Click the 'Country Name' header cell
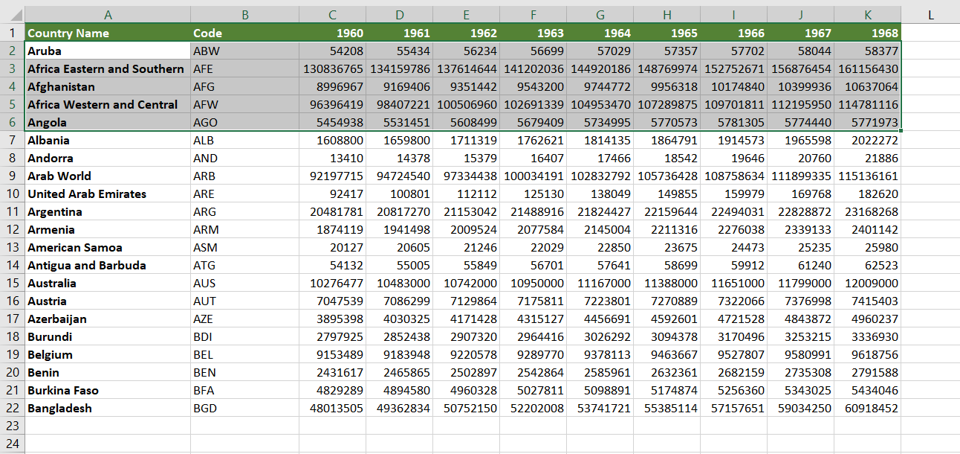 click(108, 33)
